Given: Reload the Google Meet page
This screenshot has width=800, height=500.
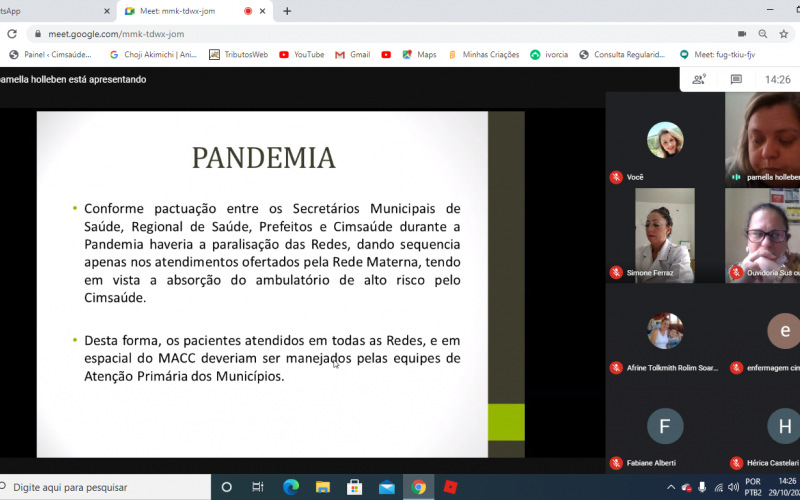Looking at the screenshot, I should (12, 34).
